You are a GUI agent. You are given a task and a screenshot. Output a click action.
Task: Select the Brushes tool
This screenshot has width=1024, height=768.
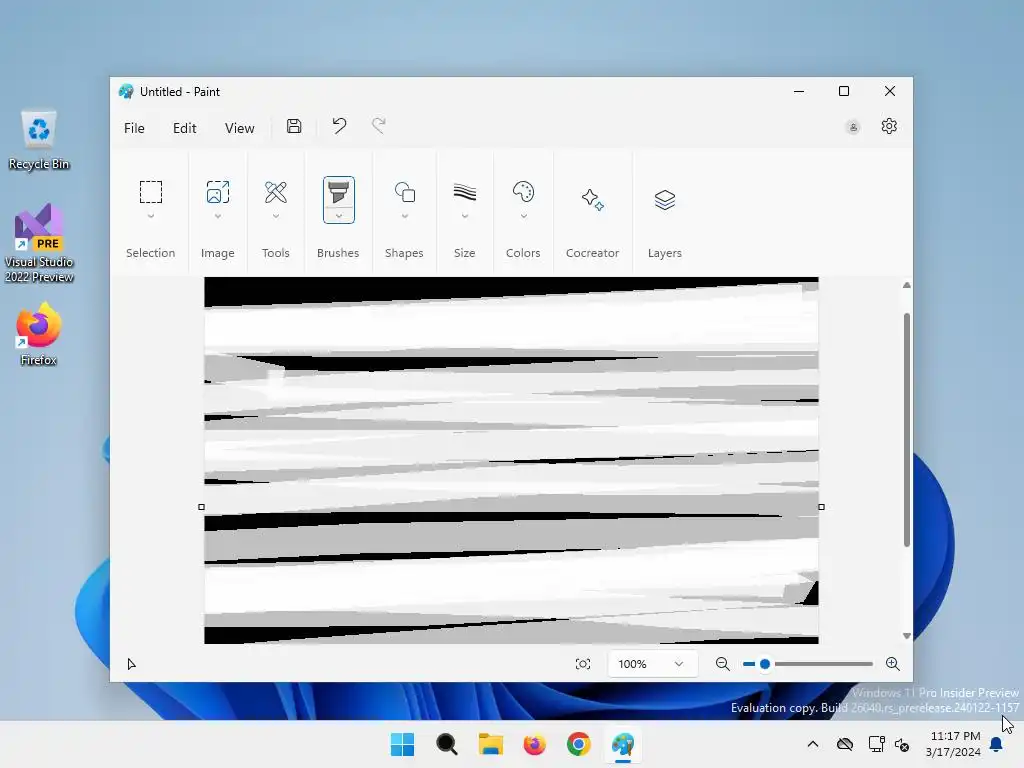338,193
